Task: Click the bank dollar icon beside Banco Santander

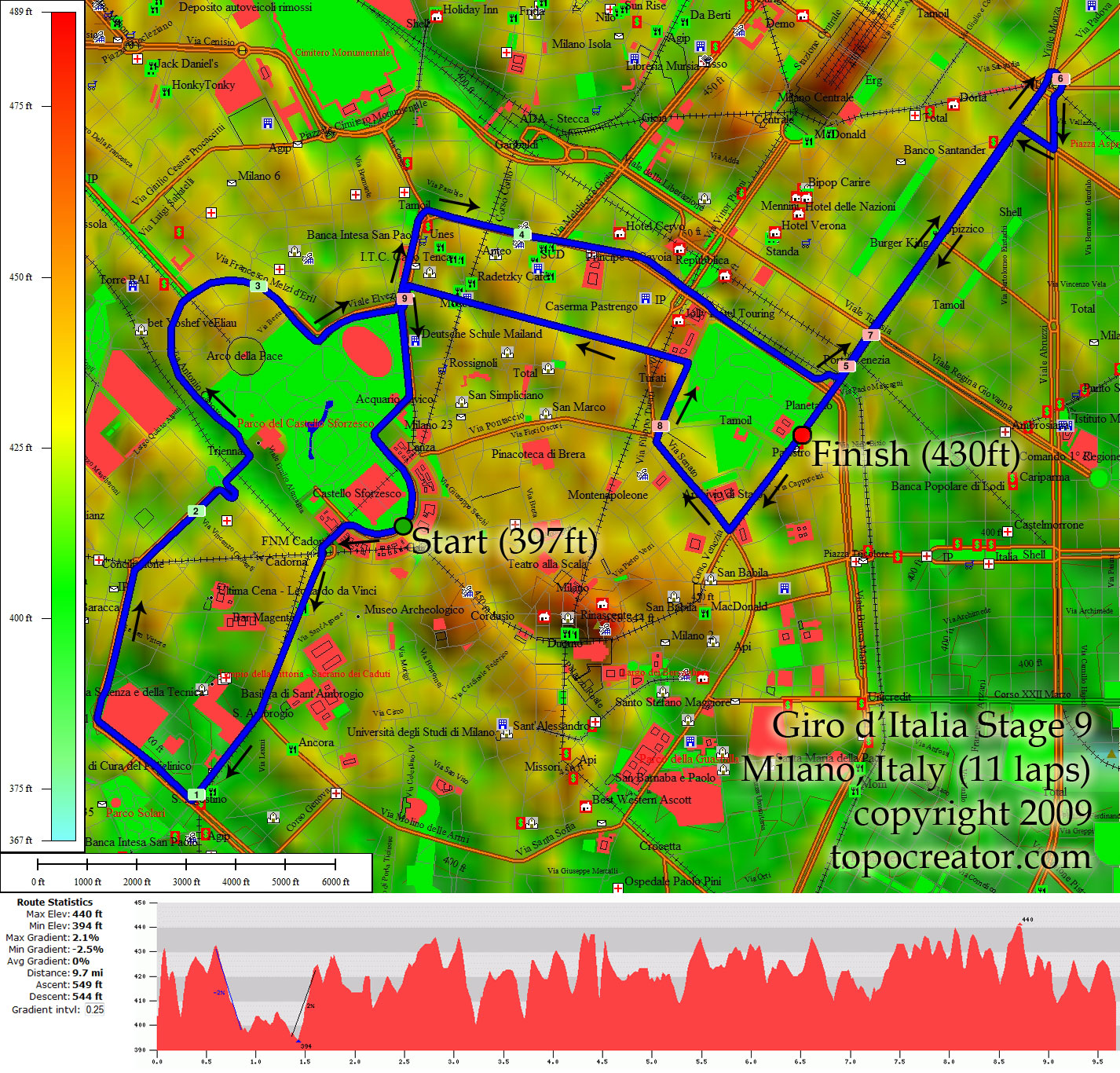Action: tap(994, 141)
